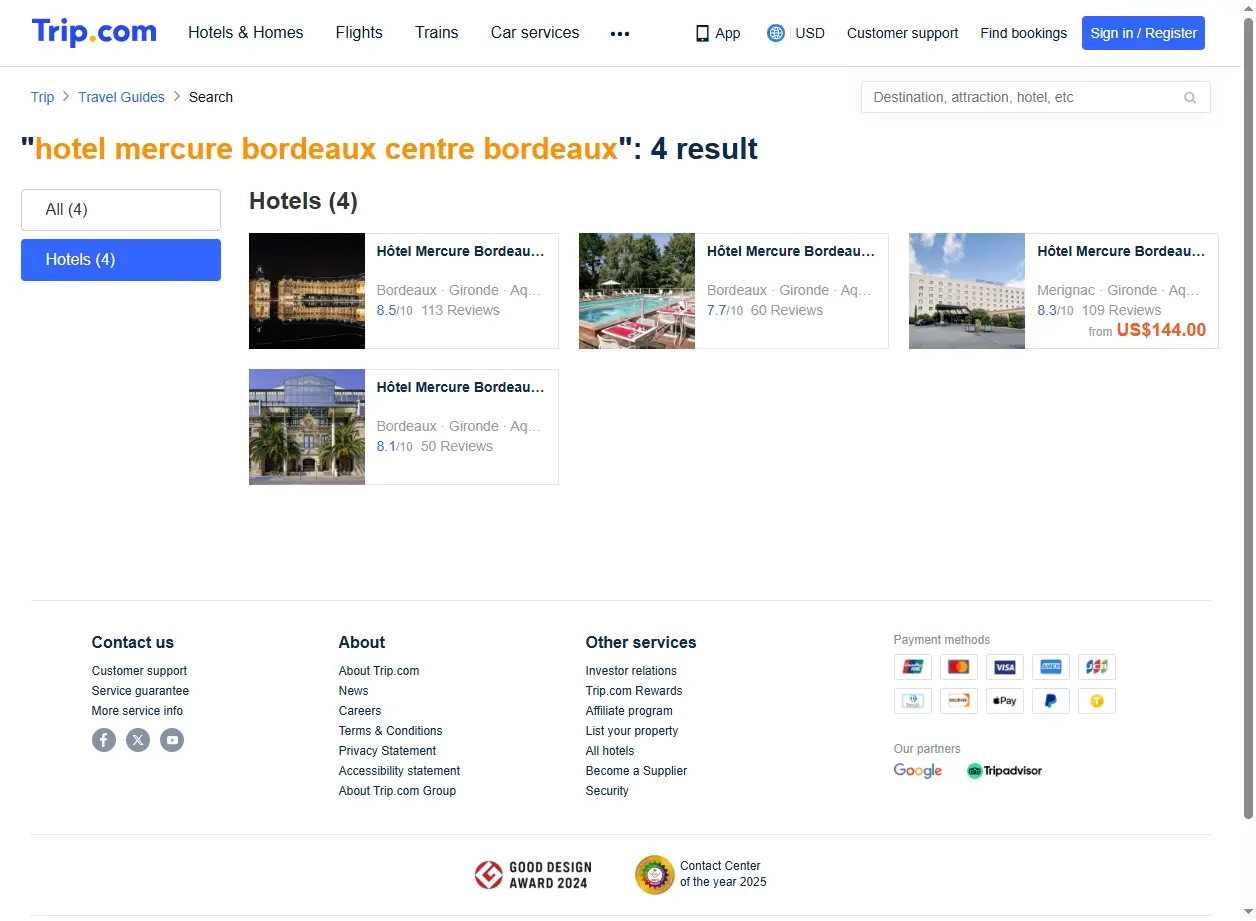The image size is (1256, 921).
Task: Click the Discover payment icon
Action: (959, 701)
